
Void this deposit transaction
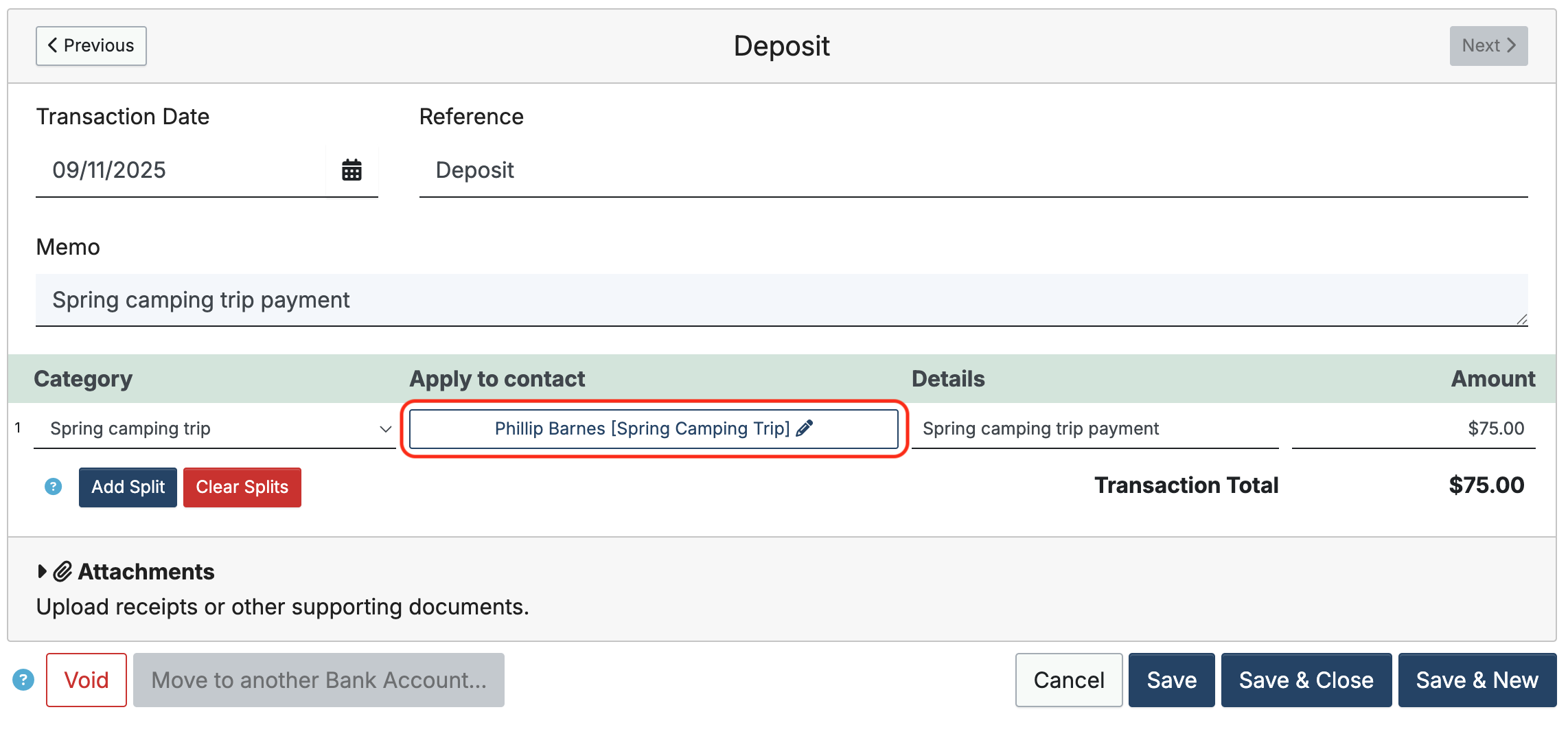click(x=87, y=680)
